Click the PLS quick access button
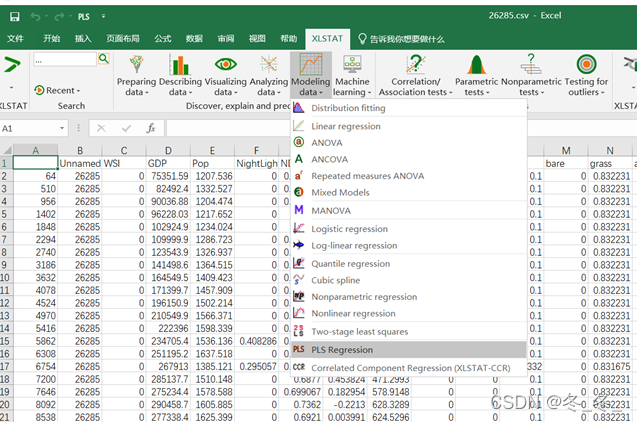Viewport: 637px width, 422px height. point(84,17)
